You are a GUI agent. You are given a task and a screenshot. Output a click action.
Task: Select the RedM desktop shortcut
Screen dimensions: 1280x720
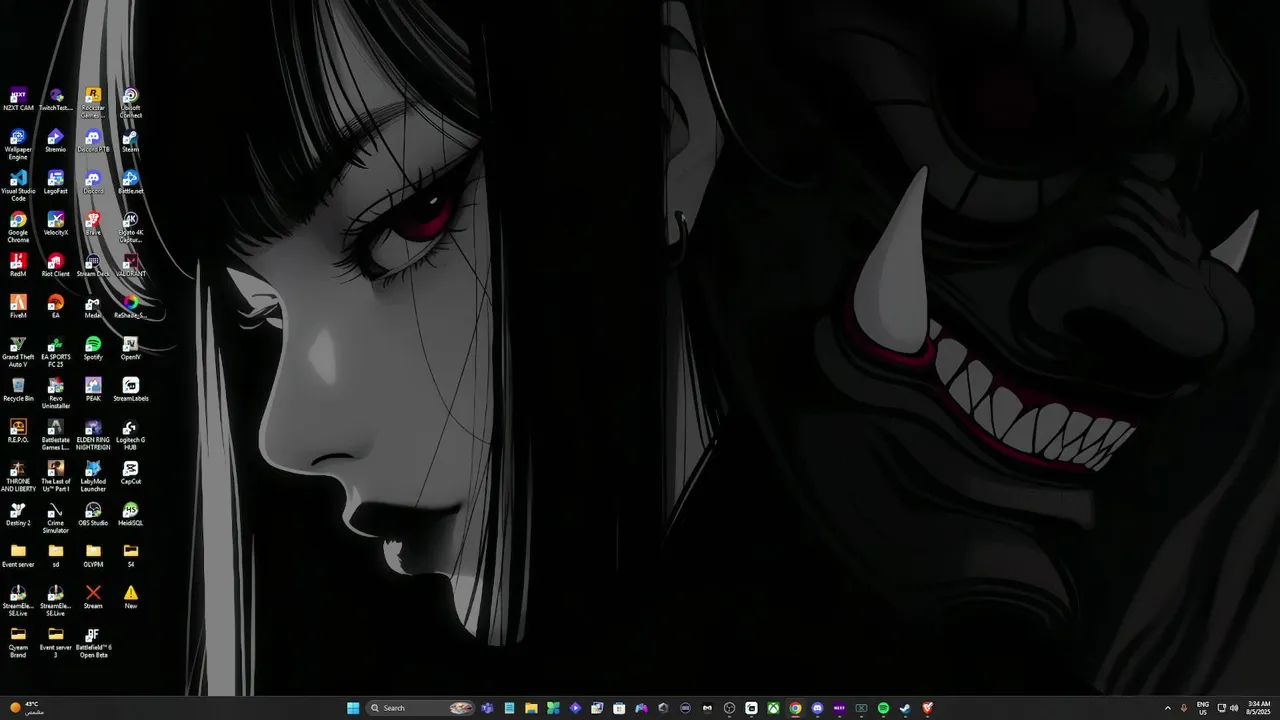click(x=18, y=265)
